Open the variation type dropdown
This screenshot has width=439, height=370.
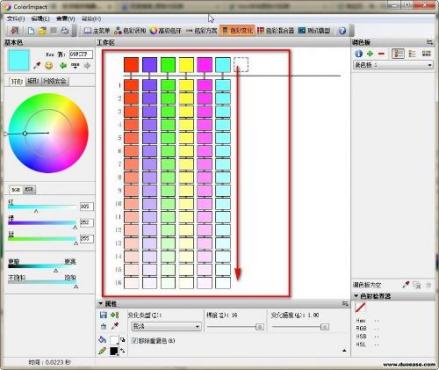(166, 326)
